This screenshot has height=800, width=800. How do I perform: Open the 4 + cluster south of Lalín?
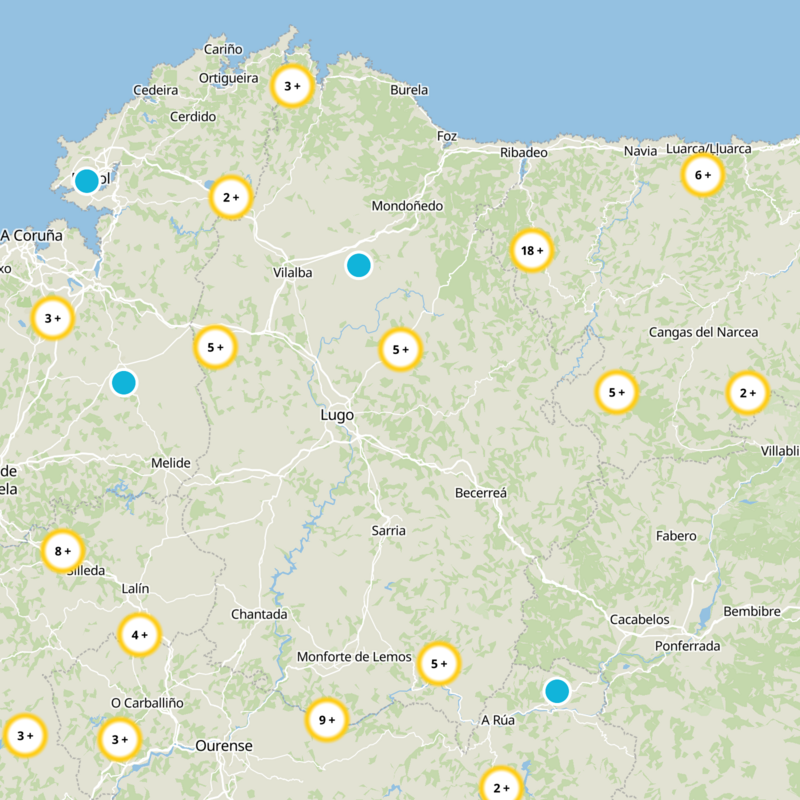pos(139,635)
